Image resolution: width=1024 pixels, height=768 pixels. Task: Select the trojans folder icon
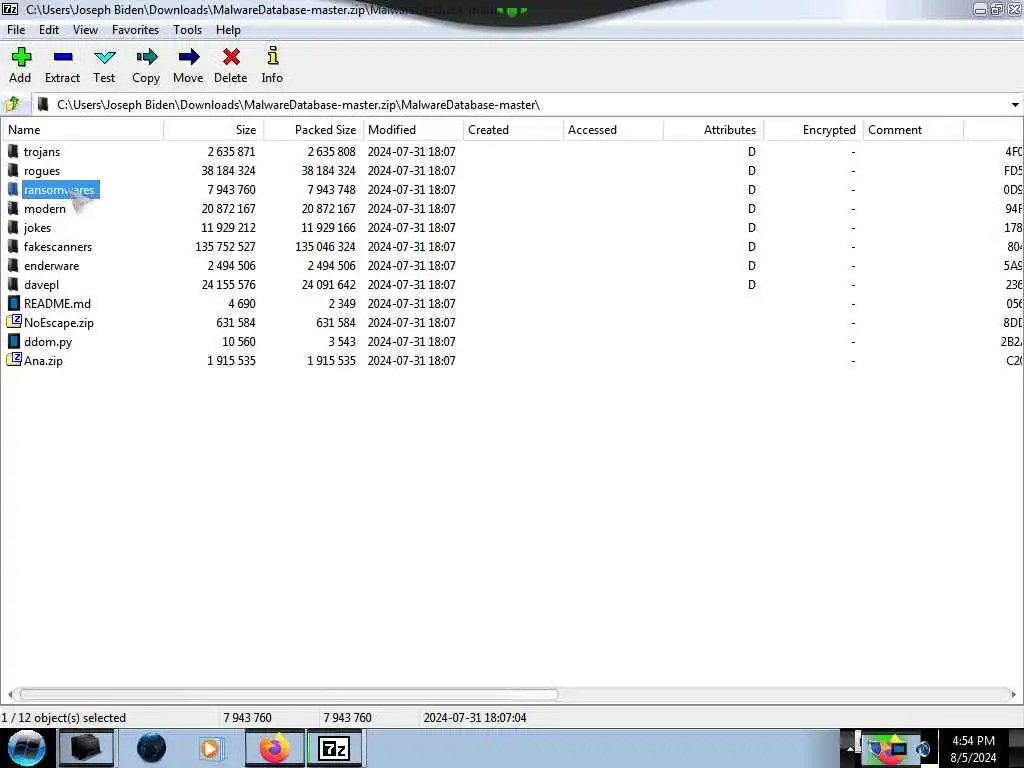[x=13, y=152]
